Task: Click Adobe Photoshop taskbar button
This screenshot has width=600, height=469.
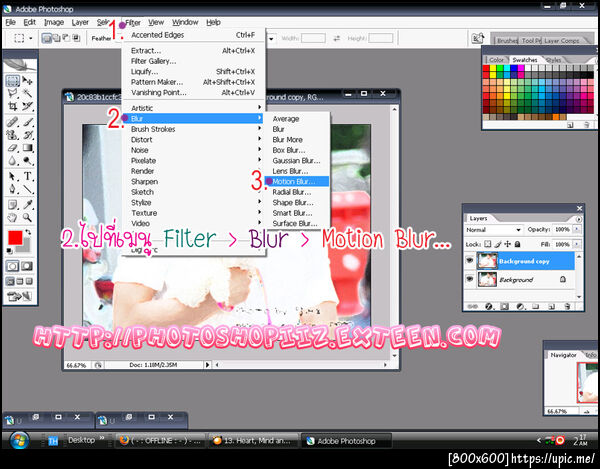Action: click(346, 441)
